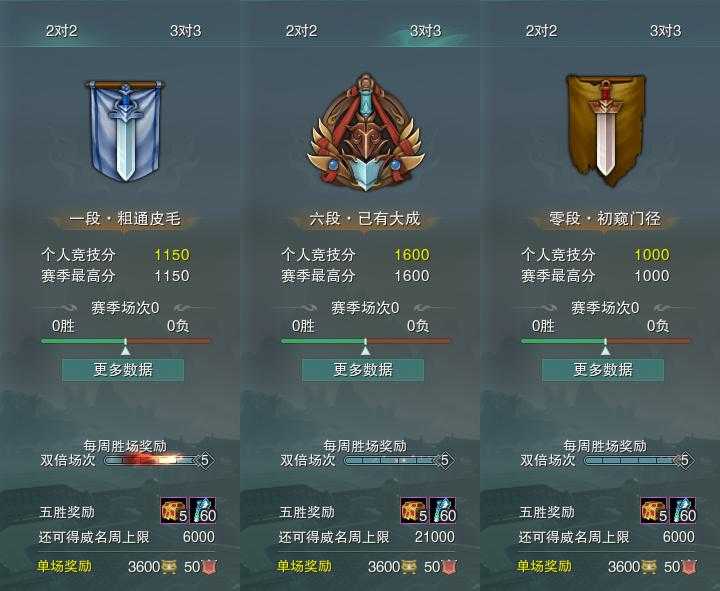720x591 pixels.
Task: Click the six-dan helmet rank emblem
Action: [x=365, y=132]
